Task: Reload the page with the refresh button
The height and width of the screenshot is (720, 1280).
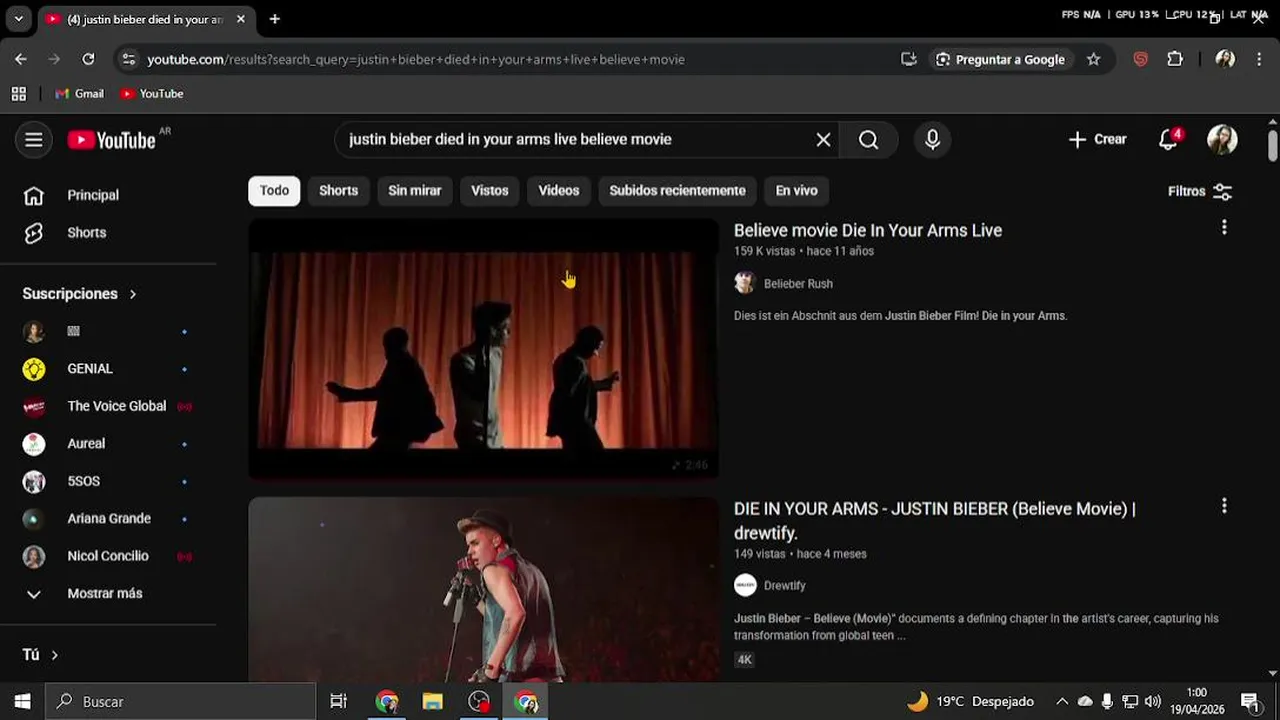Action: 88,59
